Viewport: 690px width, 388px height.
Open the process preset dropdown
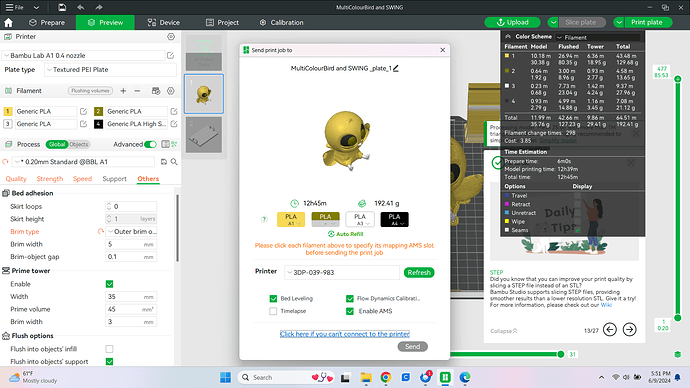tap(83, 162)
